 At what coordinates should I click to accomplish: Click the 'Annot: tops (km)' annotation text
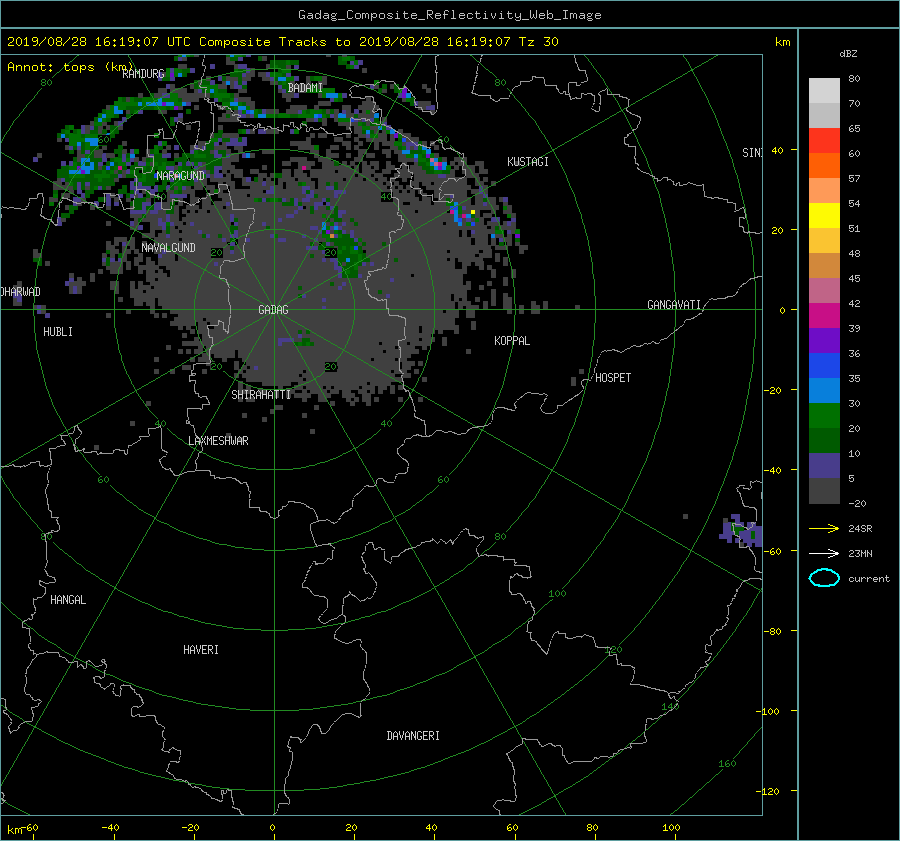(70, 67)
